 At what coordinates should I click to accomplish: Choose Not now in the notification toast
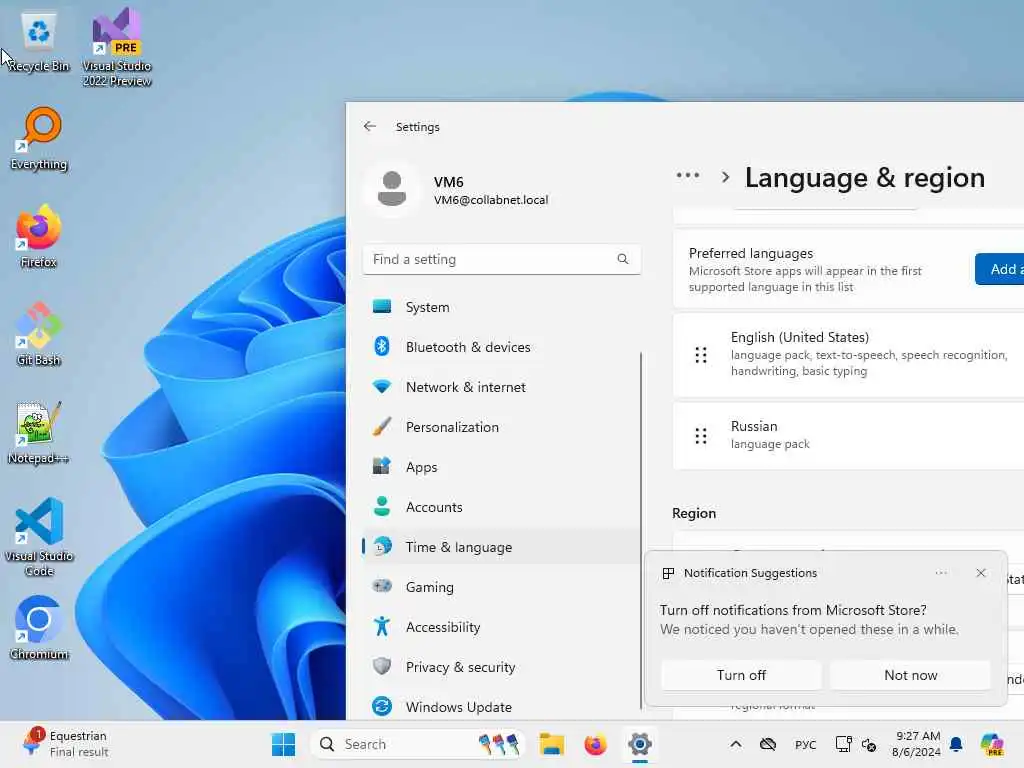click(910, 675)
